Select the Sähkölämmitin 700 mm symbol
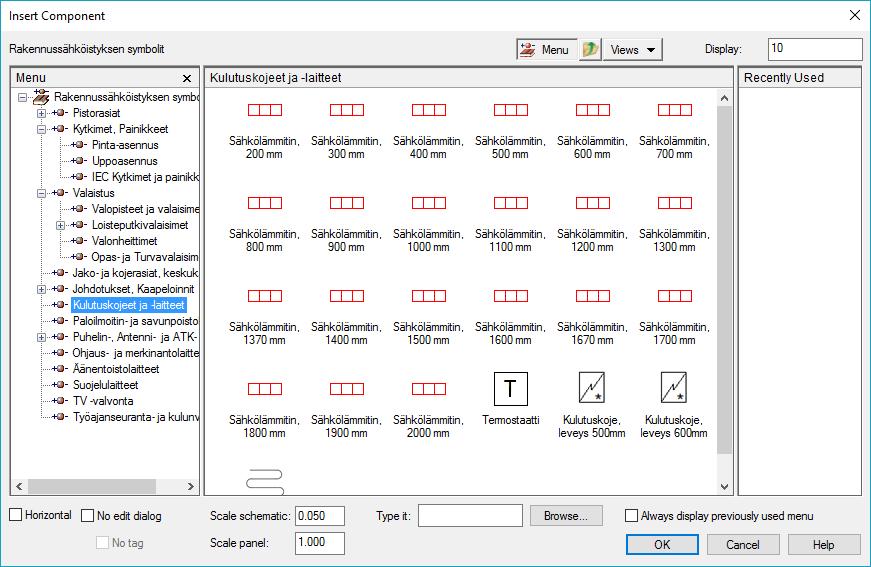The height and width of the screenshot is (567, 871). [x=674, y=110]
